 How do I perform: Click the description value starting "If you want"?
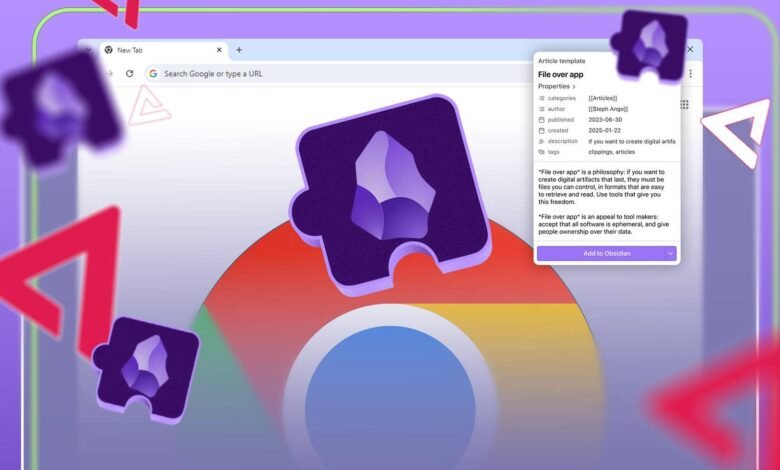[632, 141]
